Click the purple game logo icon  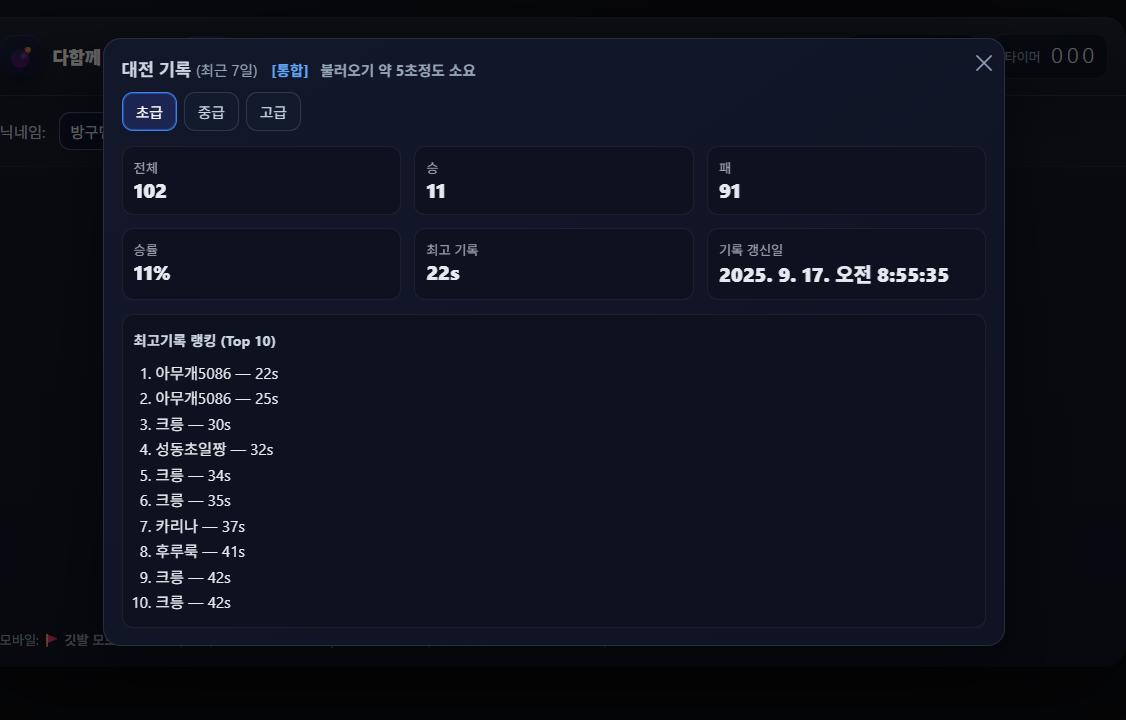[x=22, y=57]
